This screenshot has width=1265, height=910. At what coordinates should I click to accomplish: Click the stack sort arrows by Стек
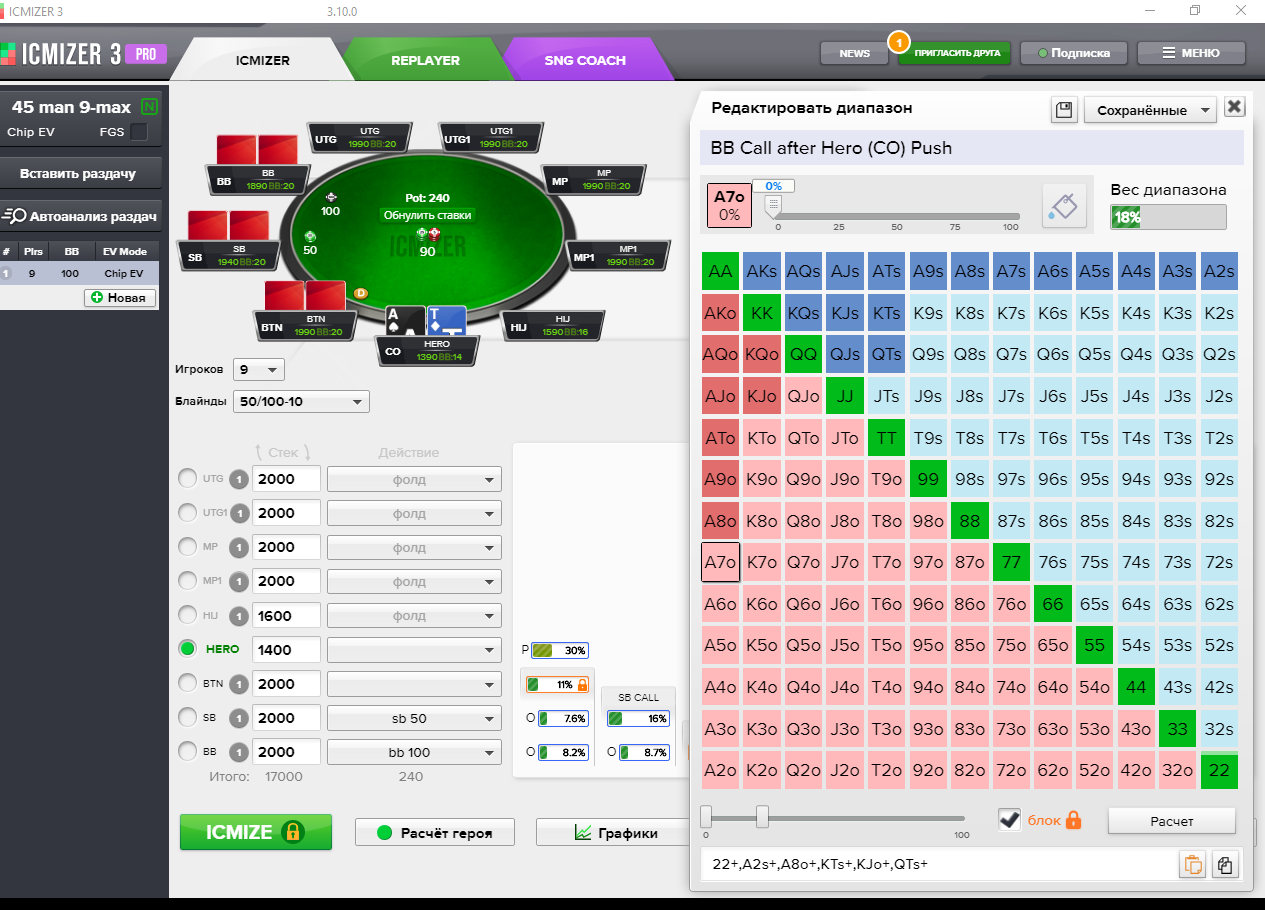point(283,453)
